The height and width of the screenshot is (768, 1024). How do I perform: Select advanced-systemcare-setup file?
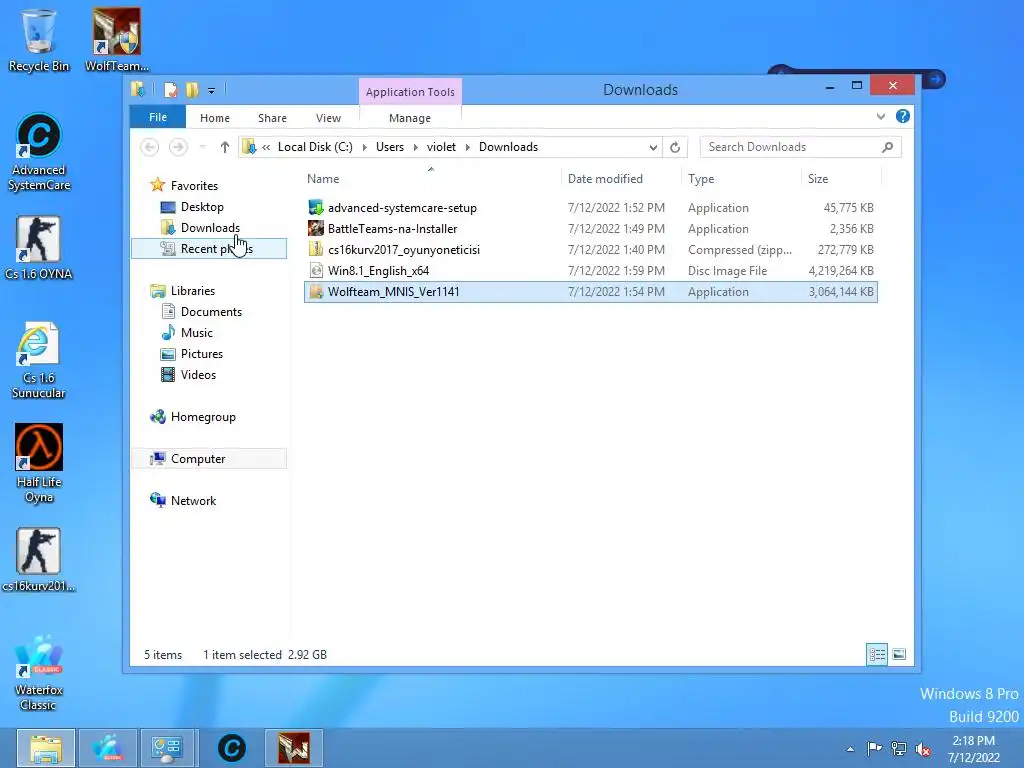[x=591, y=208]
